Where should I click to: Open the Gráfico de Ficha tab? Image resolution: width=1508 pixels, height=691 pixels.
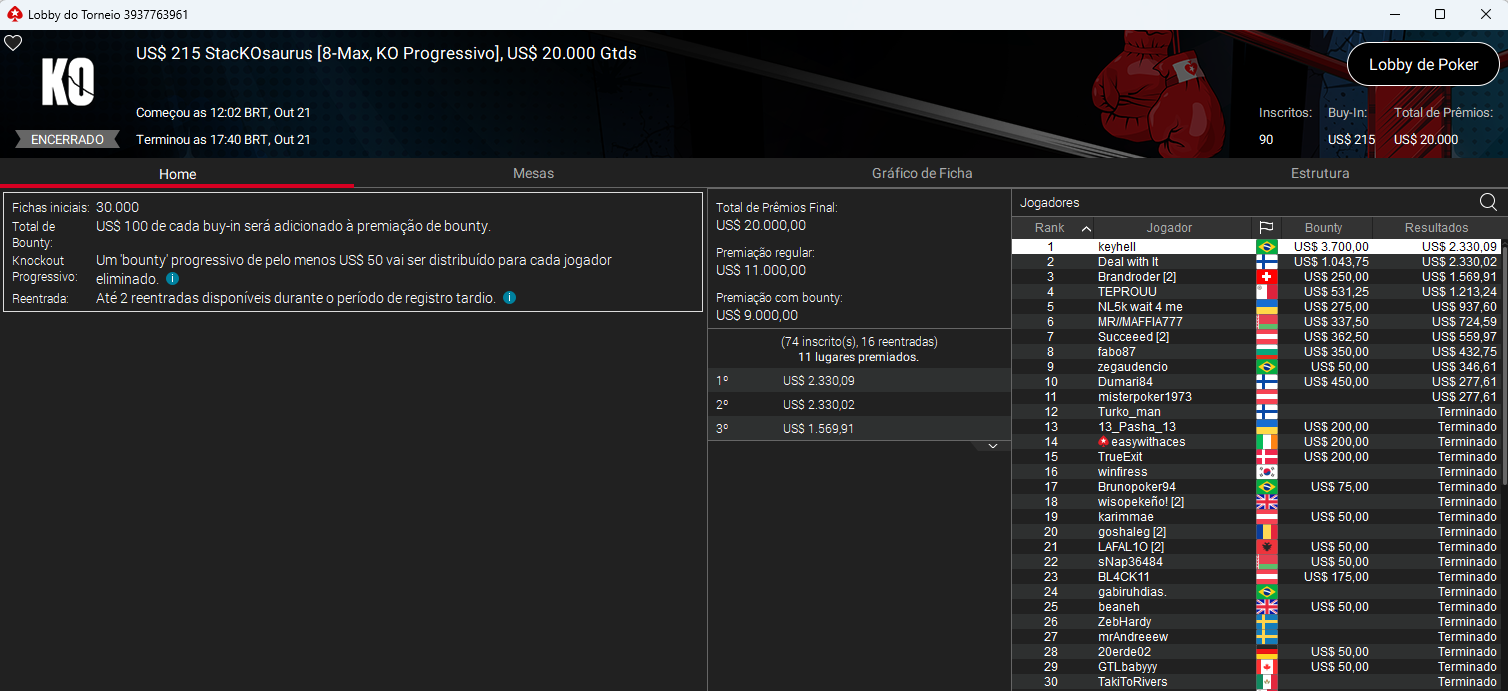click(x=921, y=173)
